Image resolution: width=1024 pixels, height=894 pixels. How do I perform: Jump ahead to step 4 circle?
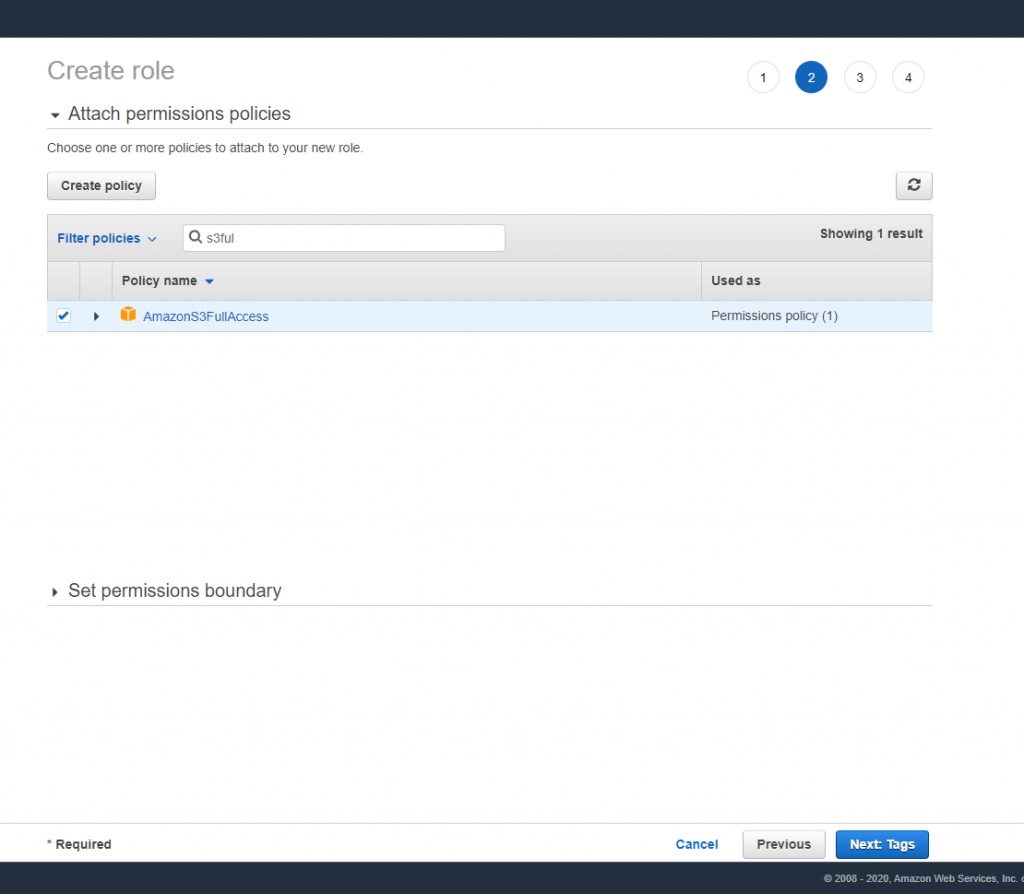click(907, 77)
